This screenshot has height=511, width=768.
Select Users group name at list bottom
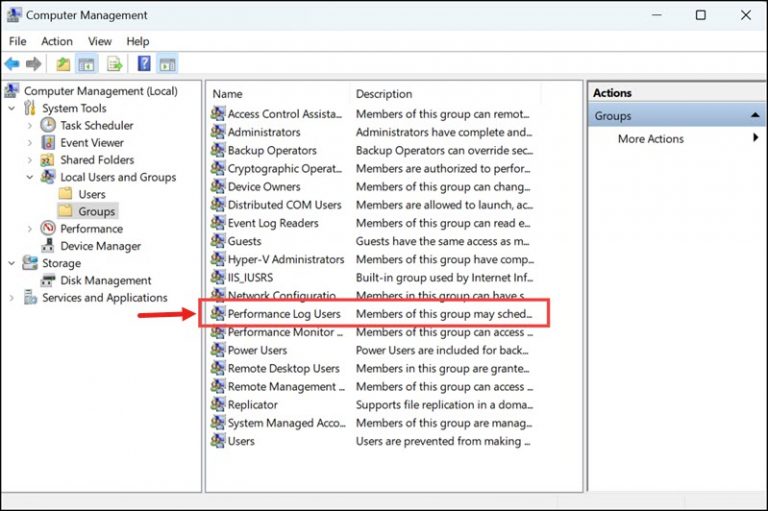click(241, 441)
